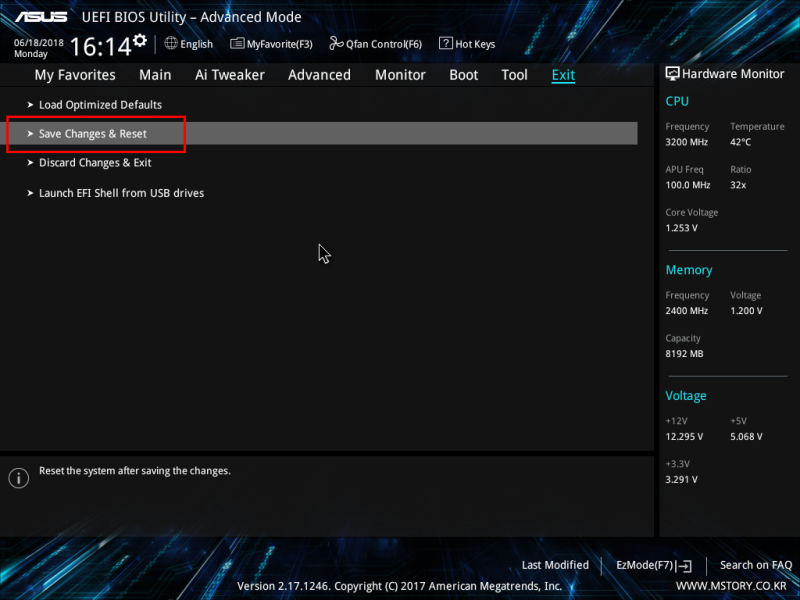Click Core Voltage value 1.253 V

pos(681,228)
